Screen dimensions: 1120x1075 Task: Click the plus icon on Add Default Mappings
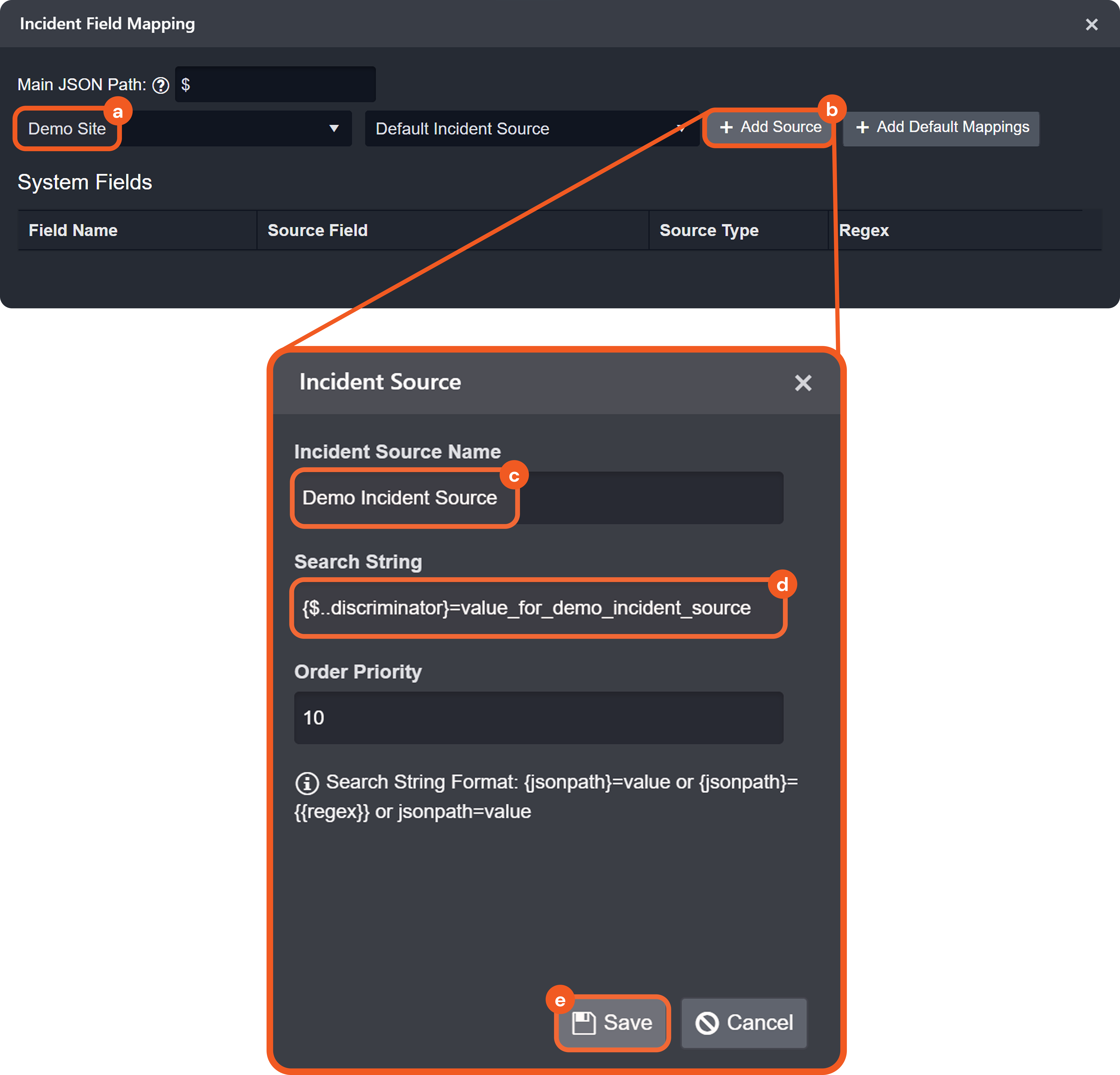click(x=862, y=127)
